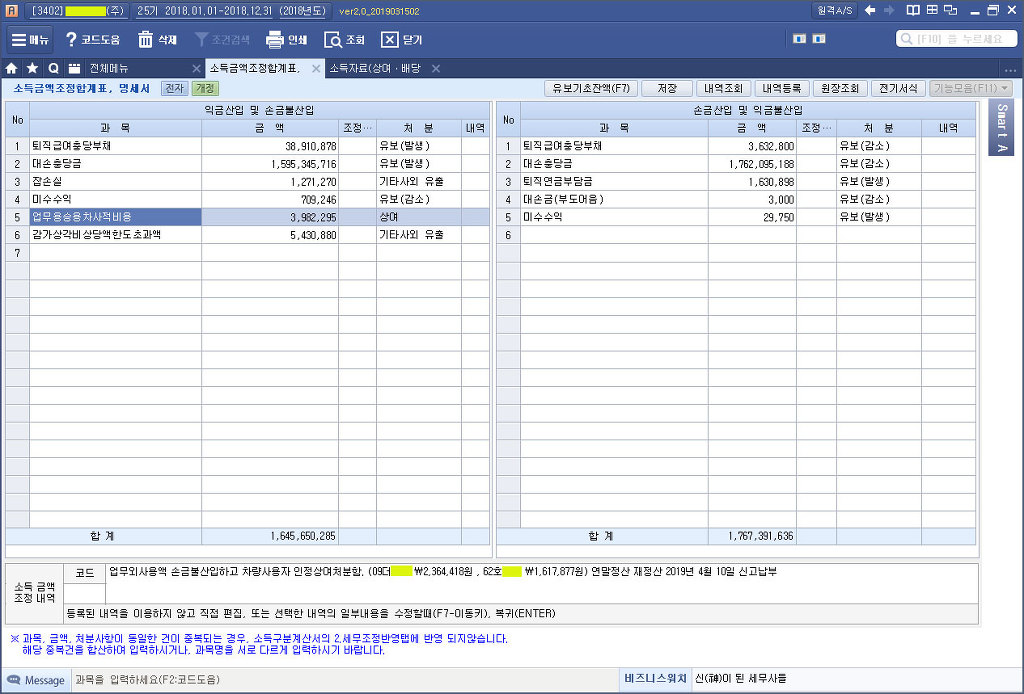Click the 저장 button

[x=667, y=88]
